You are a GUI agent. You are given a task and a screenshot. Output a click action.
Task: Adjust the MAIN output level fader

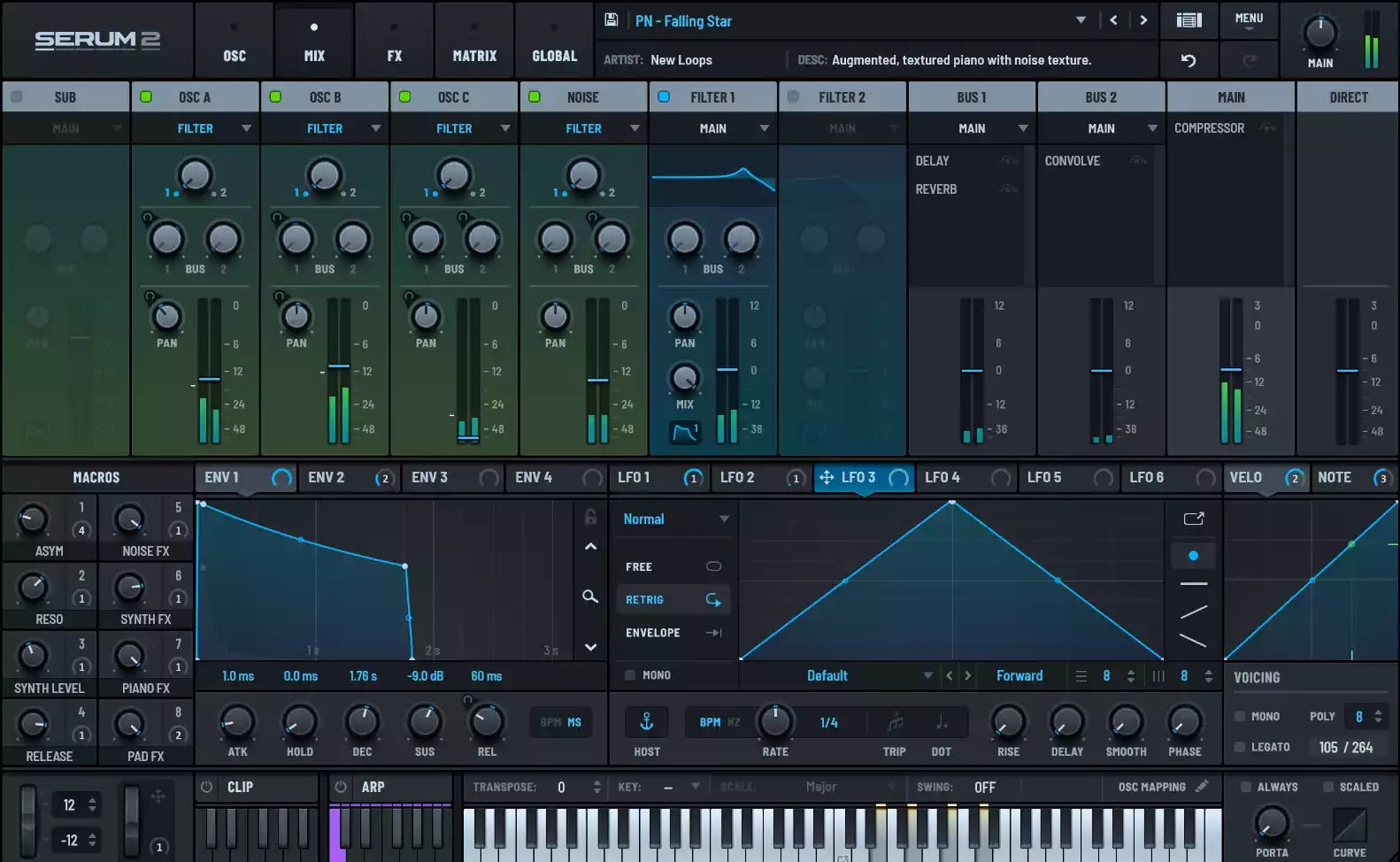(x=1231, y=369)
